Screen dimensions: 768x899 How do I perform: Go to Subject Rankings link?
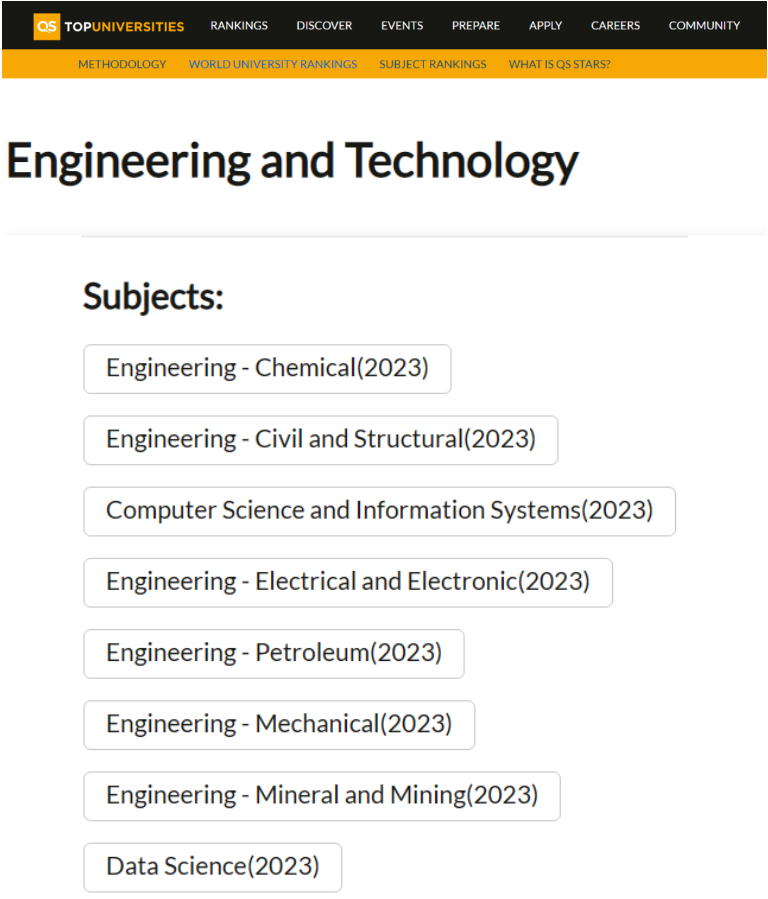(433, 64)
